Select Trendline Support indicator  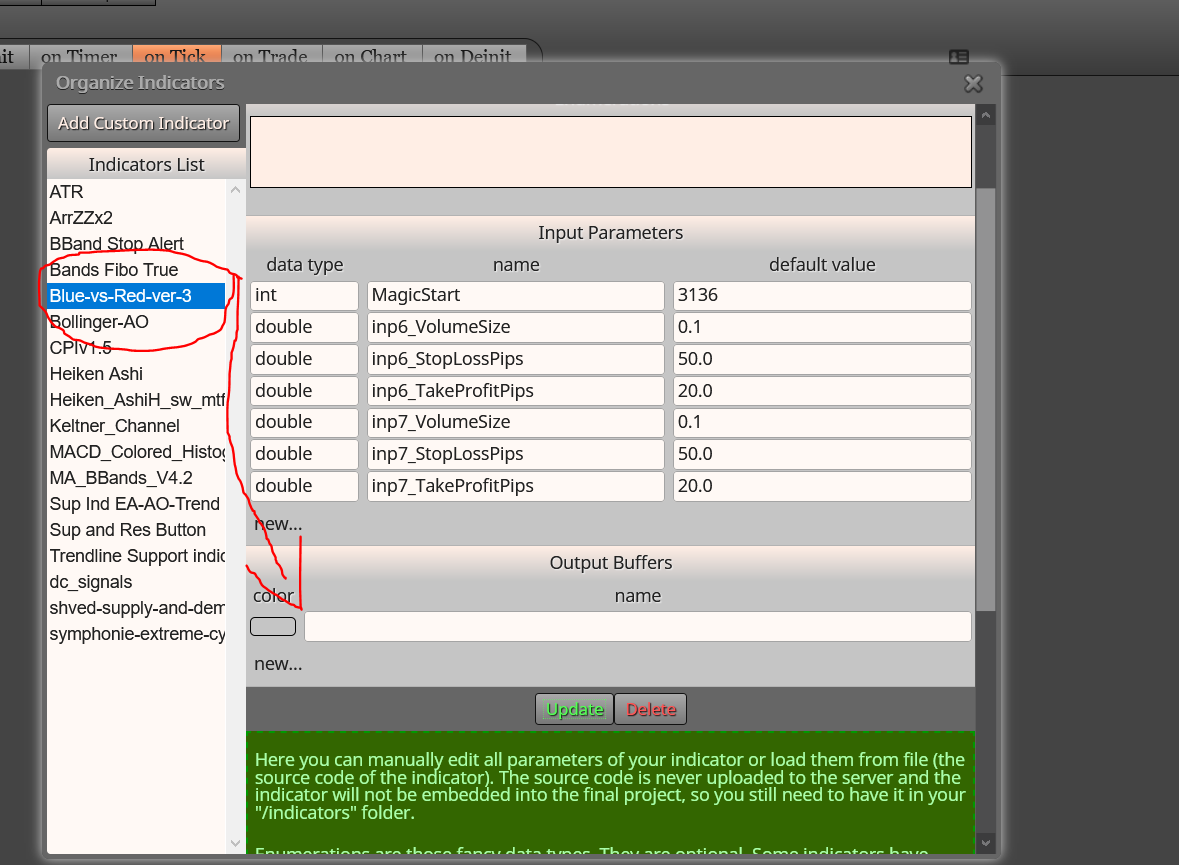[136, 556]
